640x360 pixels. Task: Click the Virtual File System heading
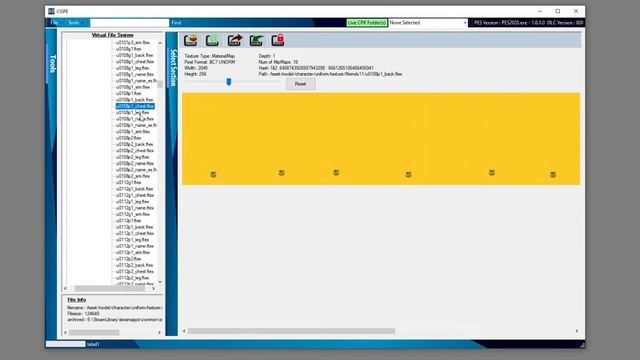(x=113, y=35)
